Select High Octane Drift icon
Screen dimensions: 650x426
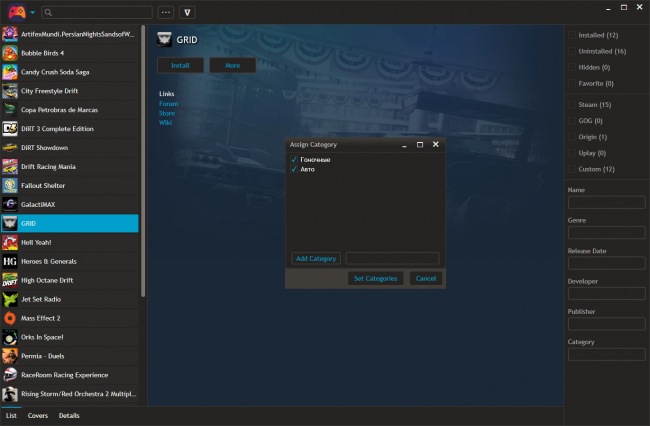tap(10, 280)
